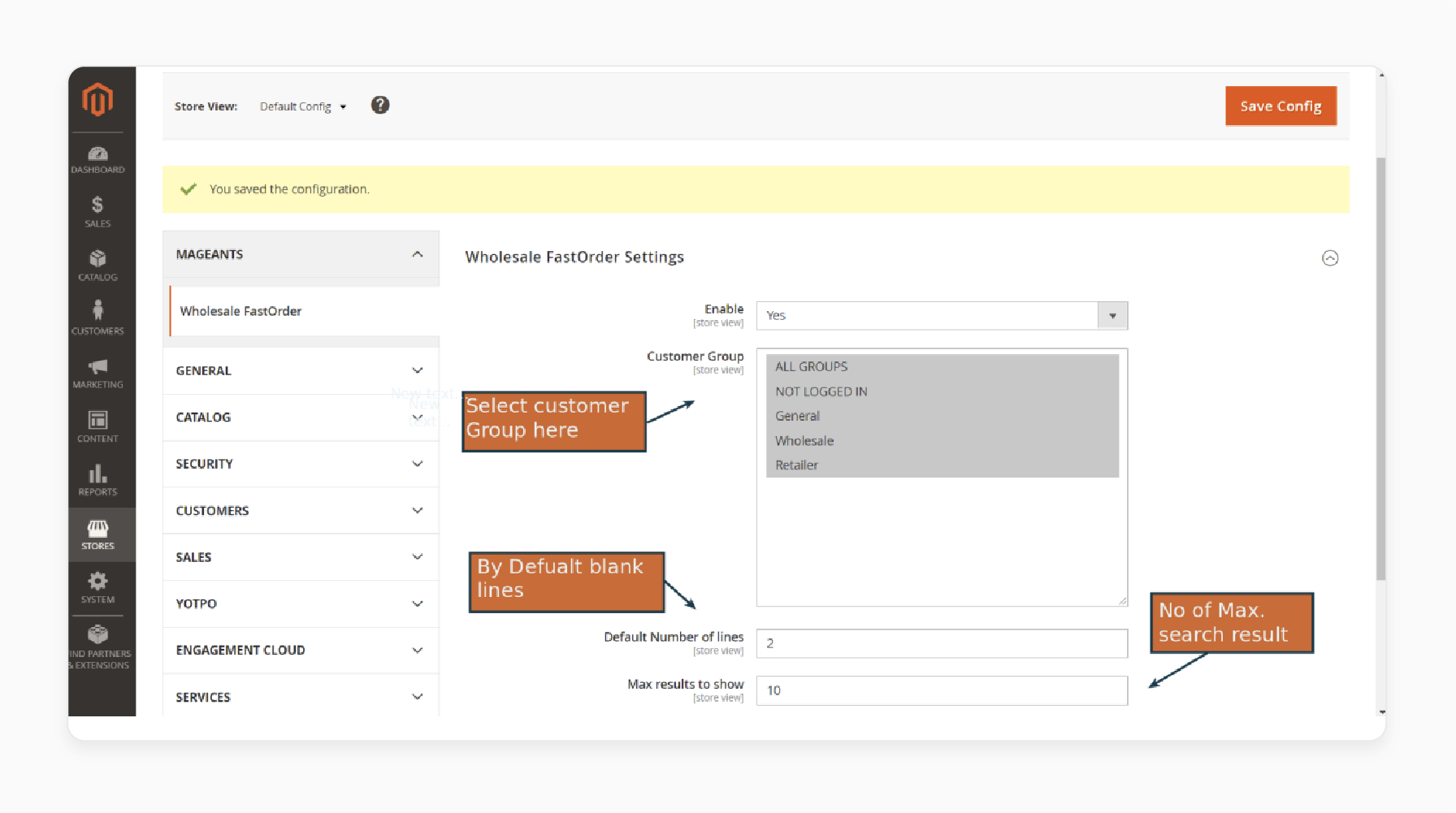Screen dimensions: 1456x813
Task: Select Wholesale FastOrder under Mageants
Action: pyautogui.click(x=305, y=311)
